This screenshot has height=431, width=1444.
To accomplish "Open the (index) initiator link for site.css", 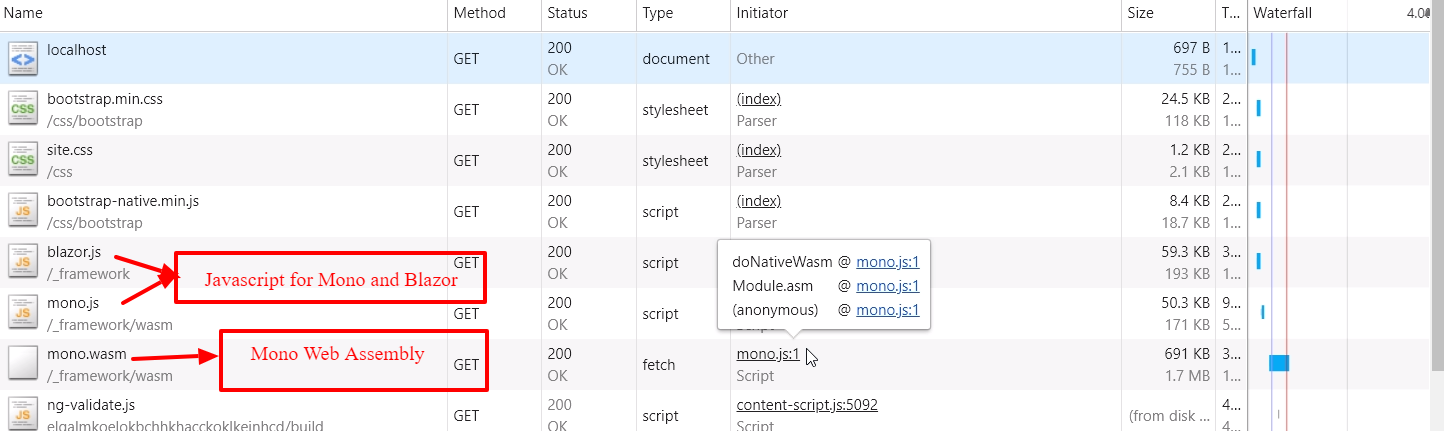I will click(758, 150).
